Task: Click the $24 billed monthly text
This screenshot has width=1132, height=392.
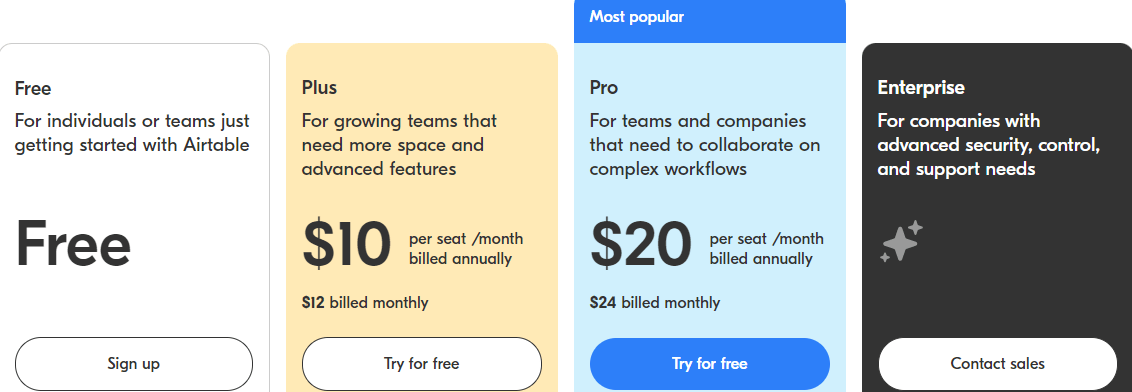Action: pos(655,302)
